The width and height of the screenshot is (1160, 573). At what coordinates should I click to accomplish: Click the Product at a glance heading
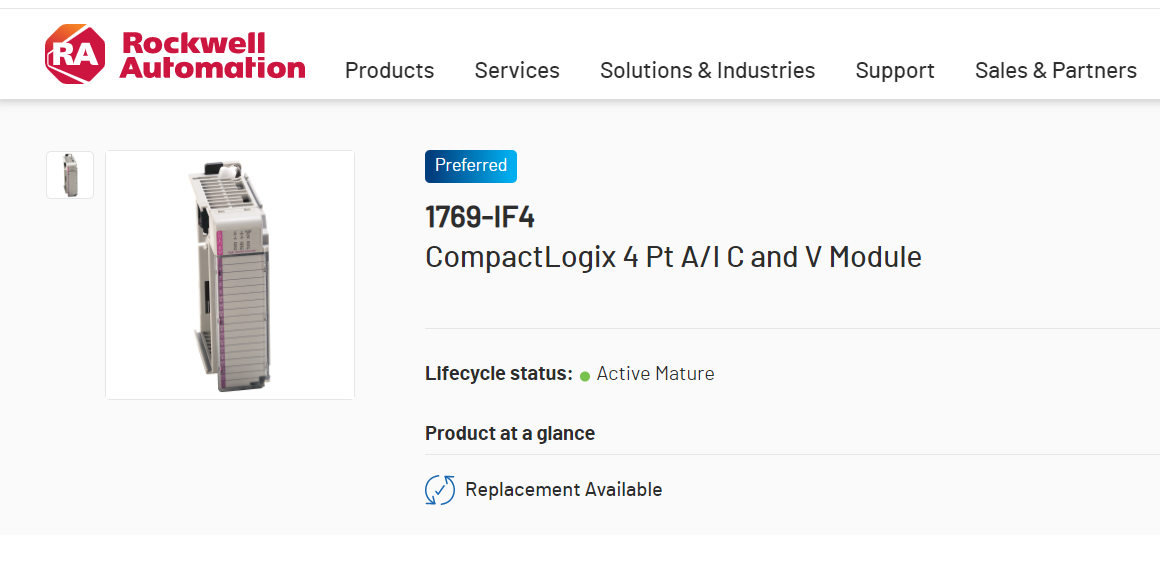tap(510, 433)
